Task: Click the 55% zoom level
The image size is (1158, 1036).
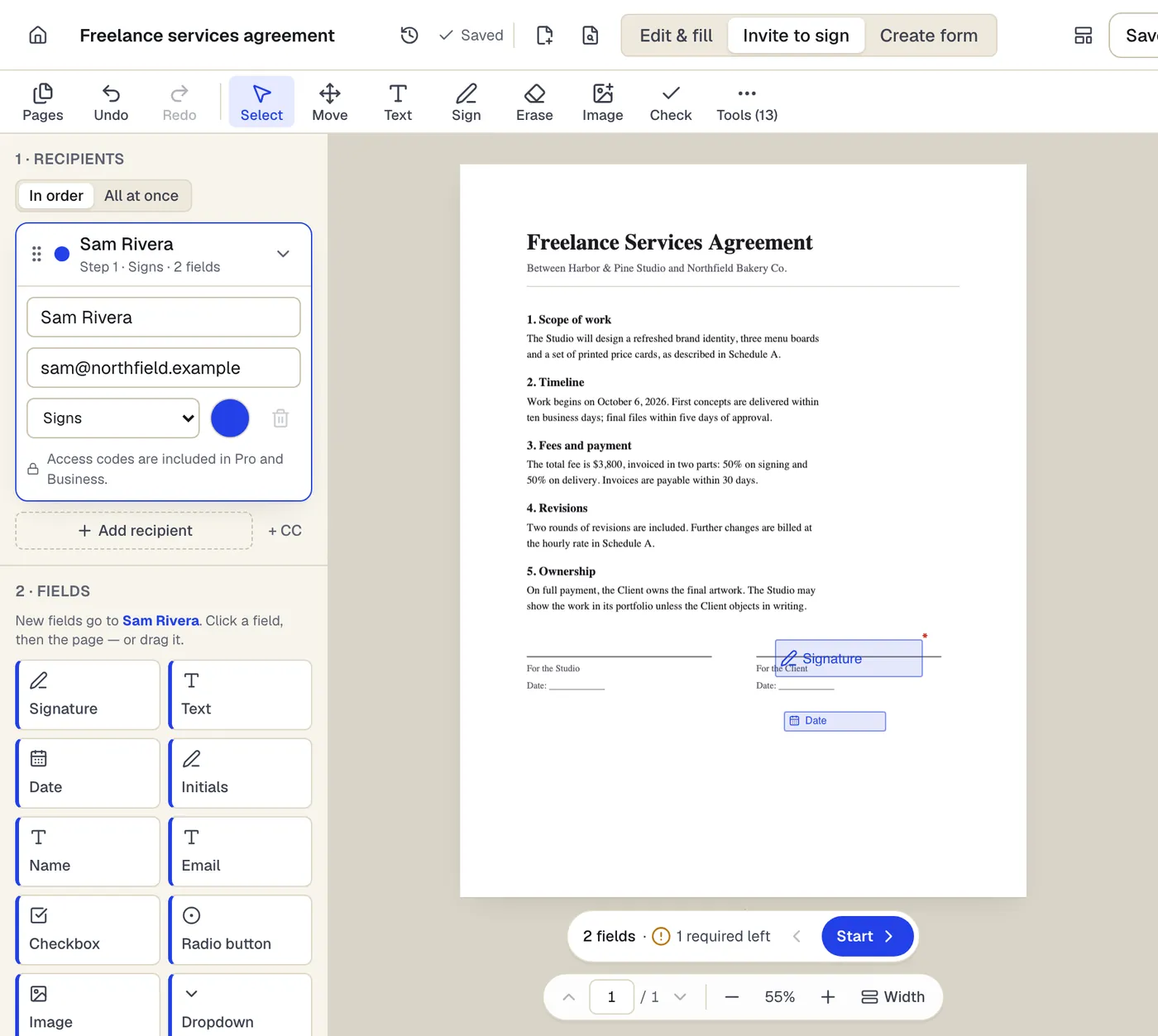Action: pos(780,997)
